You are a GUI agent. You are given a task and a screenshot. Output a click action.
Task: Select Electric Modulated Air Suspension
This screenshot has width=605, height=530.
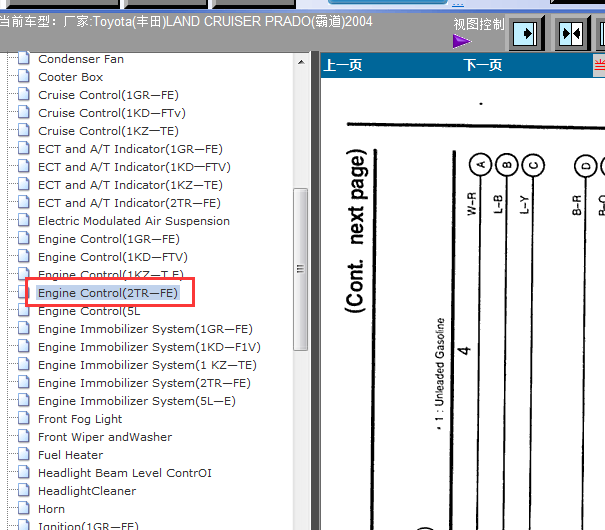[x=134, y=221]
